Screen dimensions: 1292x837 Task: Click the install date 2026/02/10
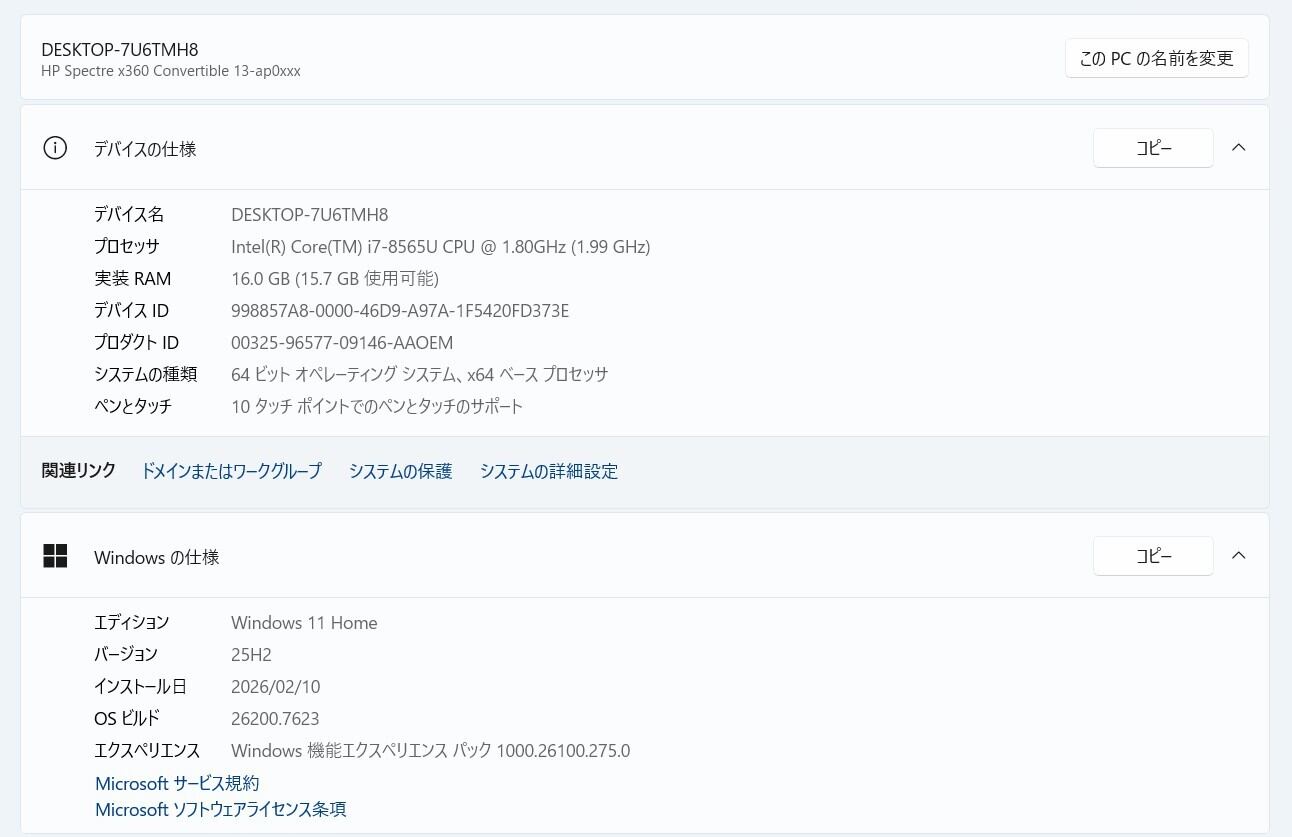pyautogui.click(x=276, y=686)
